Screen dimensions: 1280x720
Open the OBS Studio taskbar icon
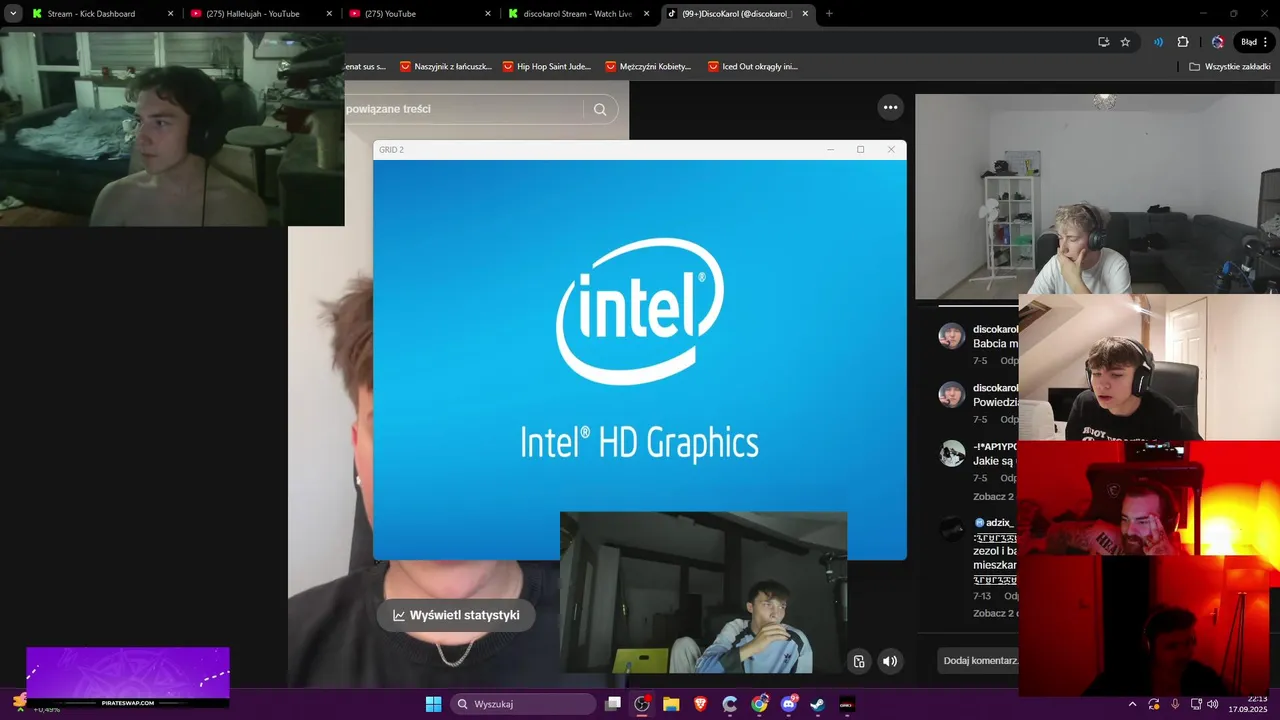(x=642, y=704)
